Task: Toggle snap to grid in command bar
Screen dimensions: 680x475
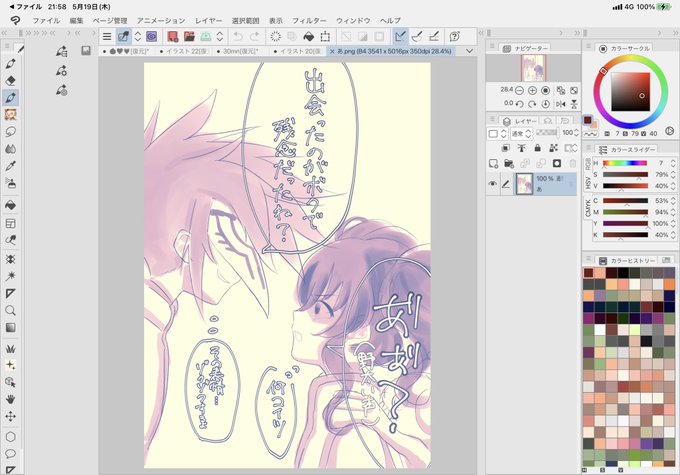Action: (434, 36)
